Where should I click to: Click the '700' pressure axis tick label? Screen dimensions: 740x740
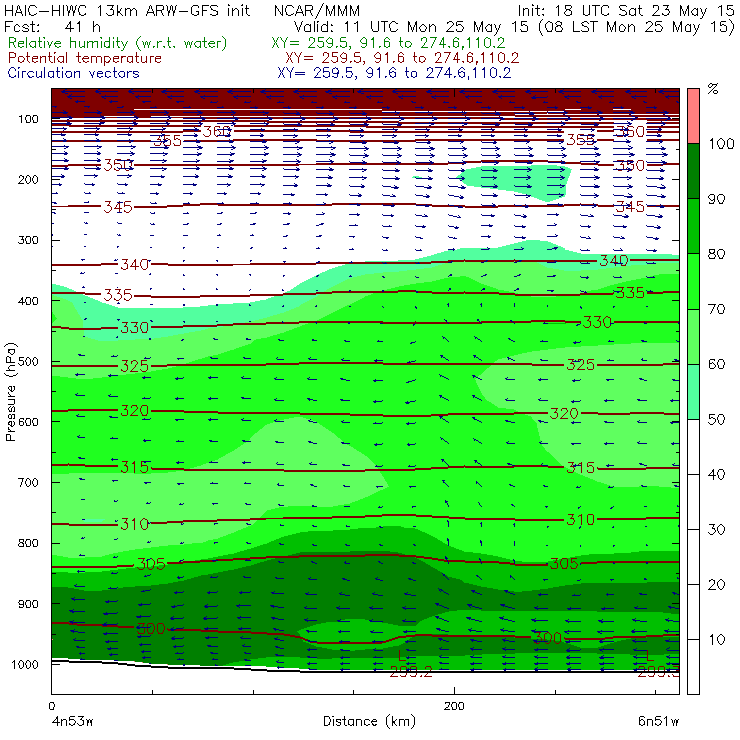28,483
